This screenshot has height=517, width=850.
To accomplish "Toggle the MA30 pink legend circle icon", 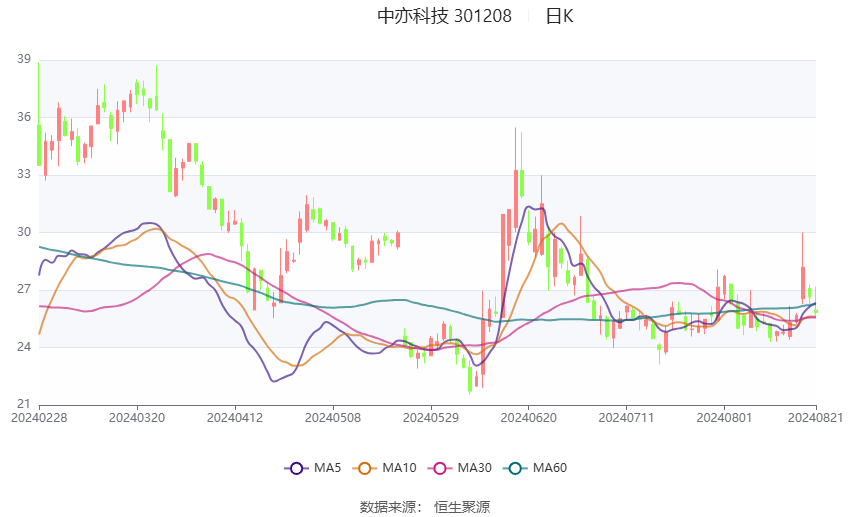I will click(440, 468).
